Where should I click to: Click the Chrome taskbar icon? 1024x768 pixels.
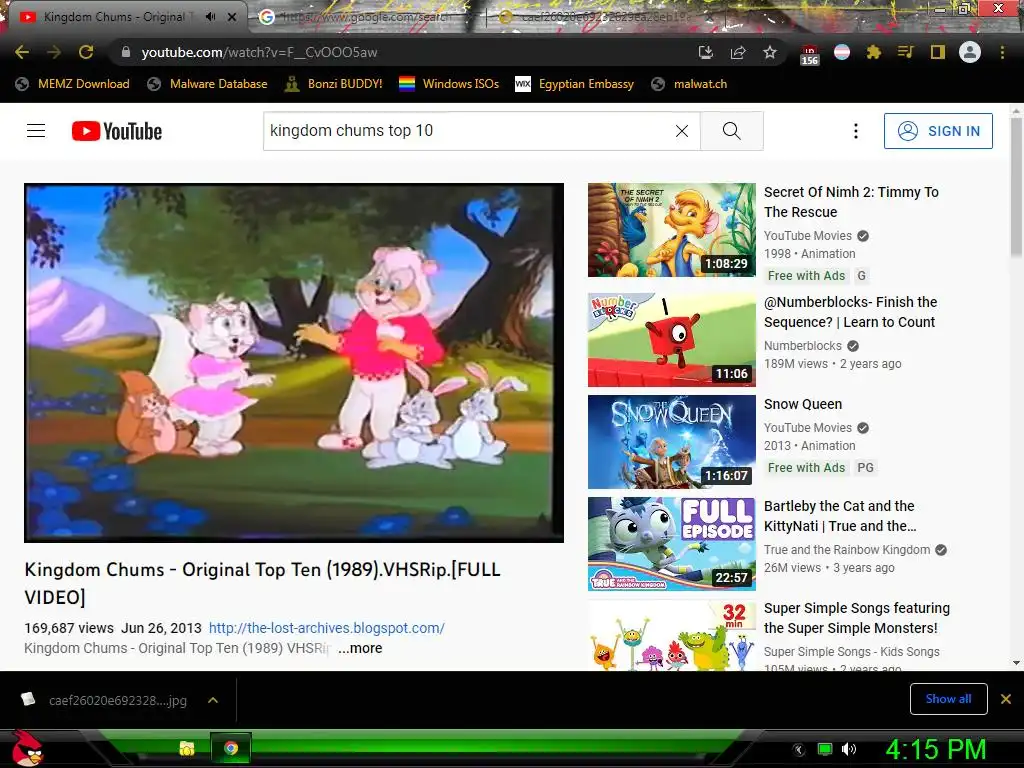click(231, 748)
